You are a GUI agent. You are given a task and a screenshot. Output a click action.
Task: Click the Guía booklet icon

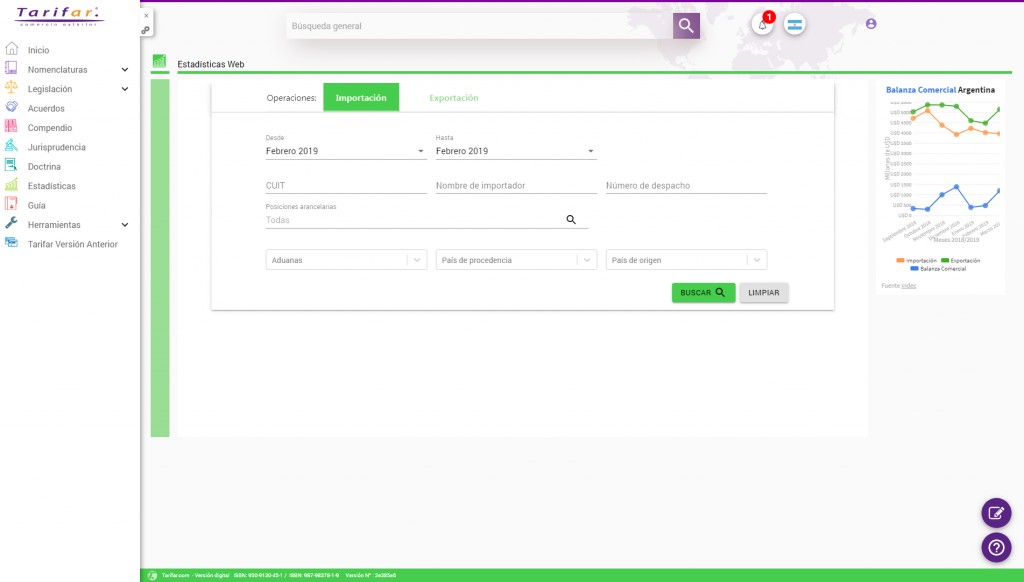pos(11,204)
